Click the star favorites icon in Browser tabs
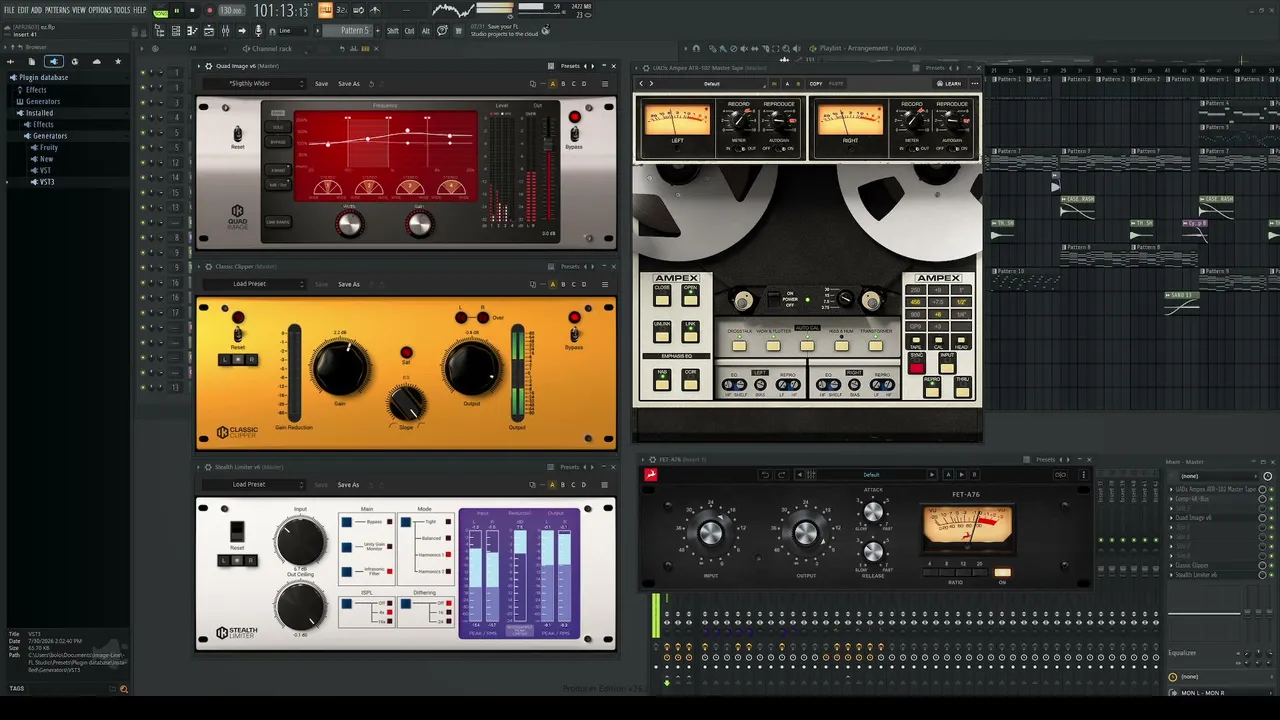 118,61
